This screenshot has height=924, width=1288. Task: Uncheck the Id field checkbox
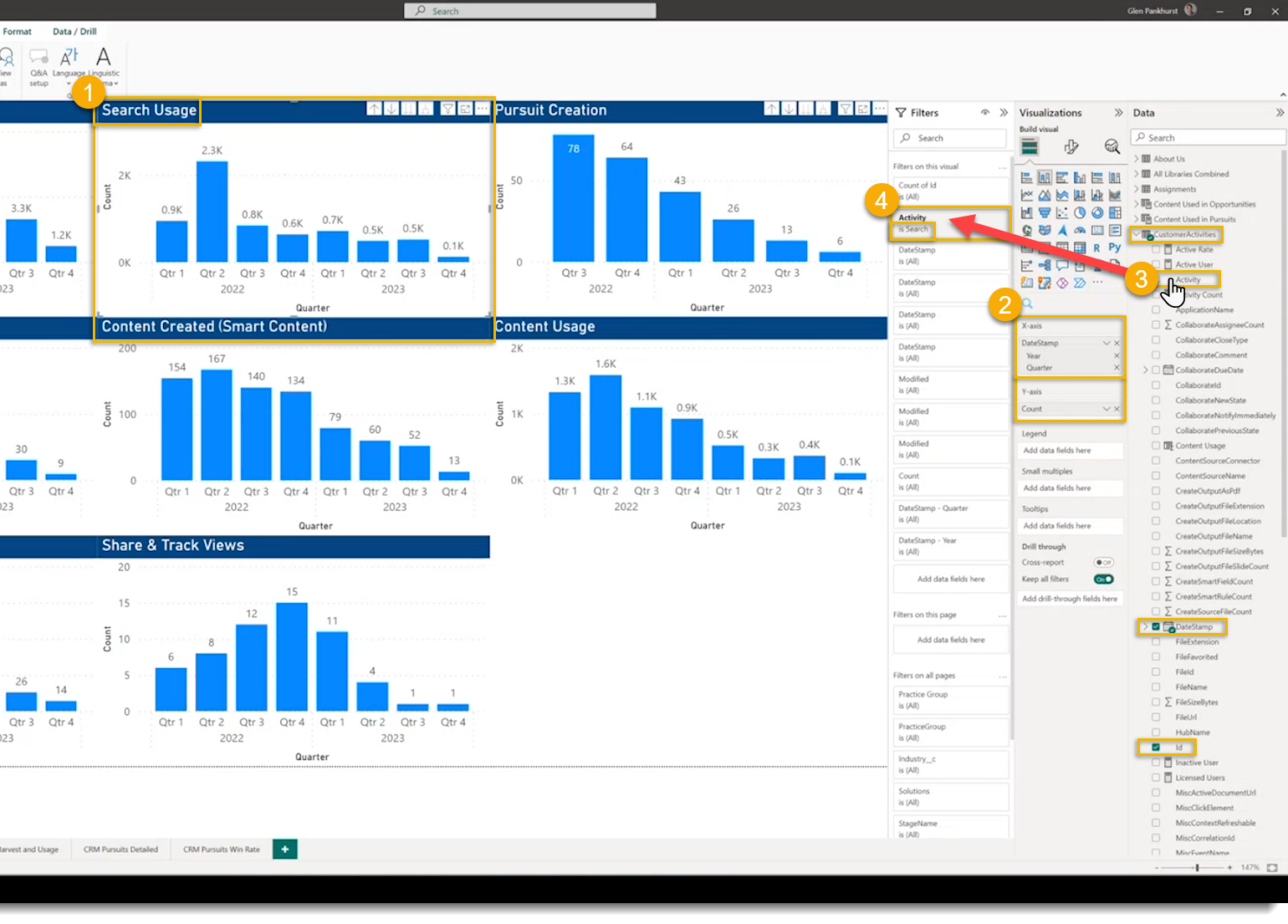click(1156, 748)
